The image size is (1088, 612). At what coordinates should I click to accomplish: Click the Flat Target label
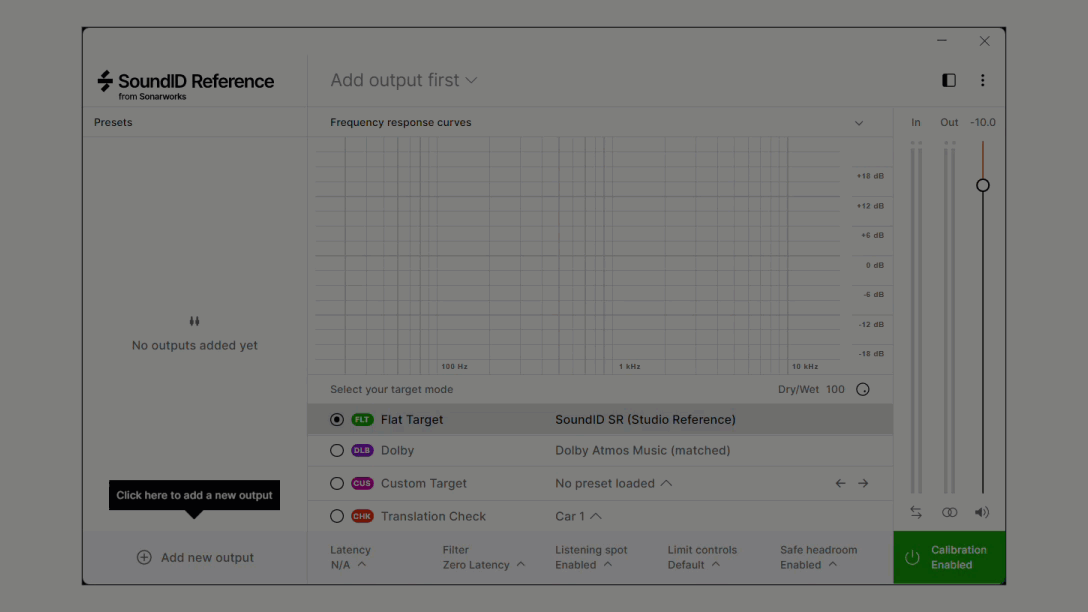(x=412, y=420)
